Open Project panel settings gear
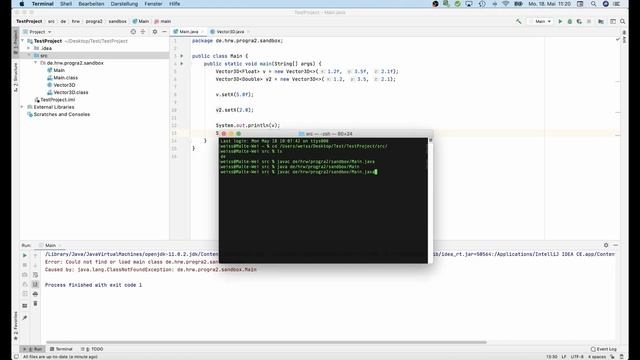This screenshot has height=360, width=640. 155,31
